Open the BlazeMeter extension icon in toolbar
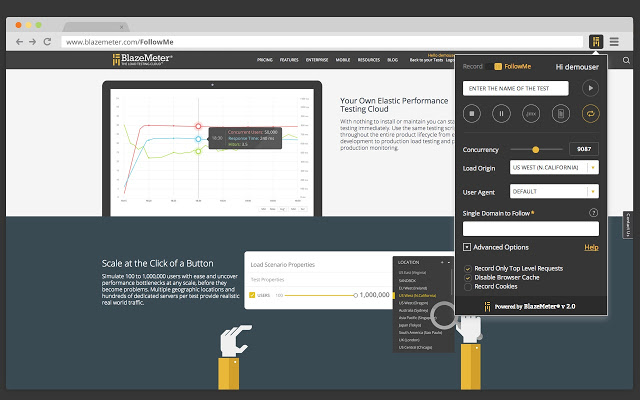 596,41
